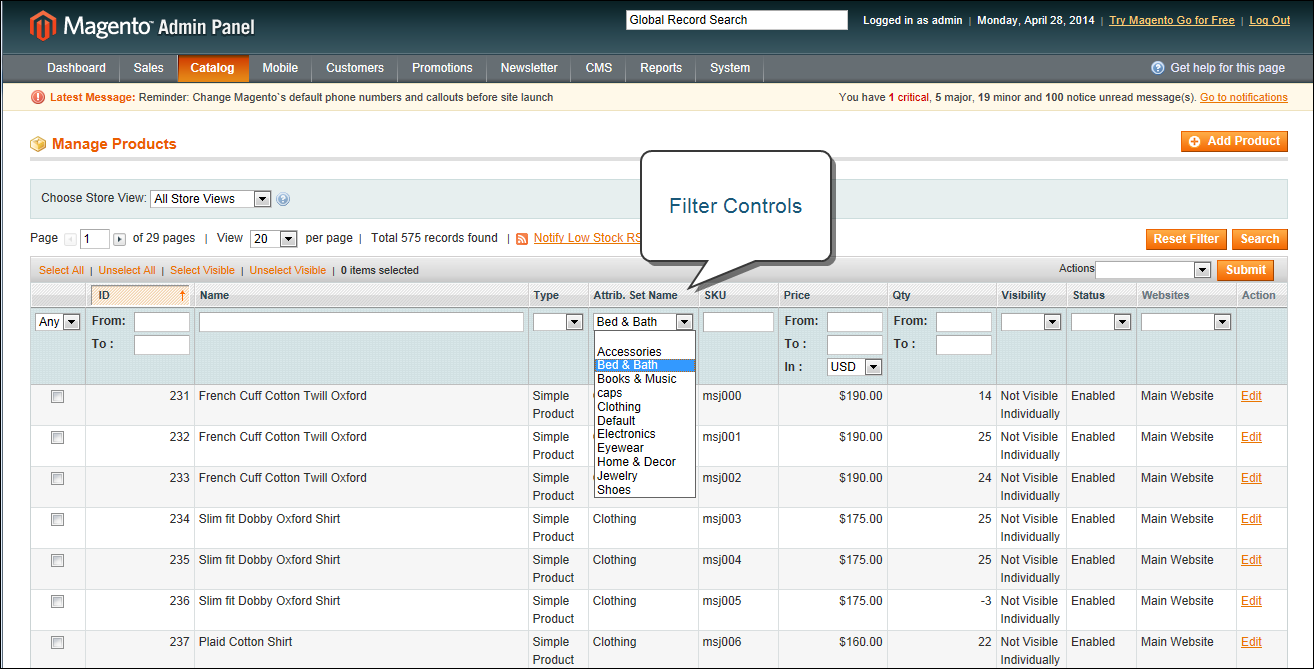Screen dimensions: 1314x669
Task: Click the Manage Products box icon
Action: 38,144
